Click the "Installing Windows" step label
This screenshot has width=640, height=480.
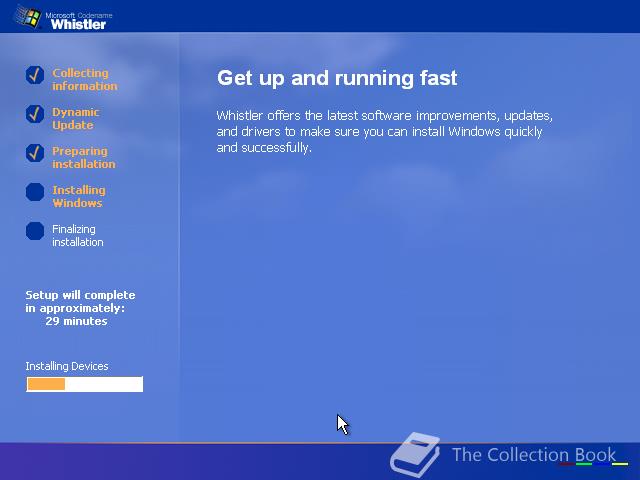(x=79, y=196)
